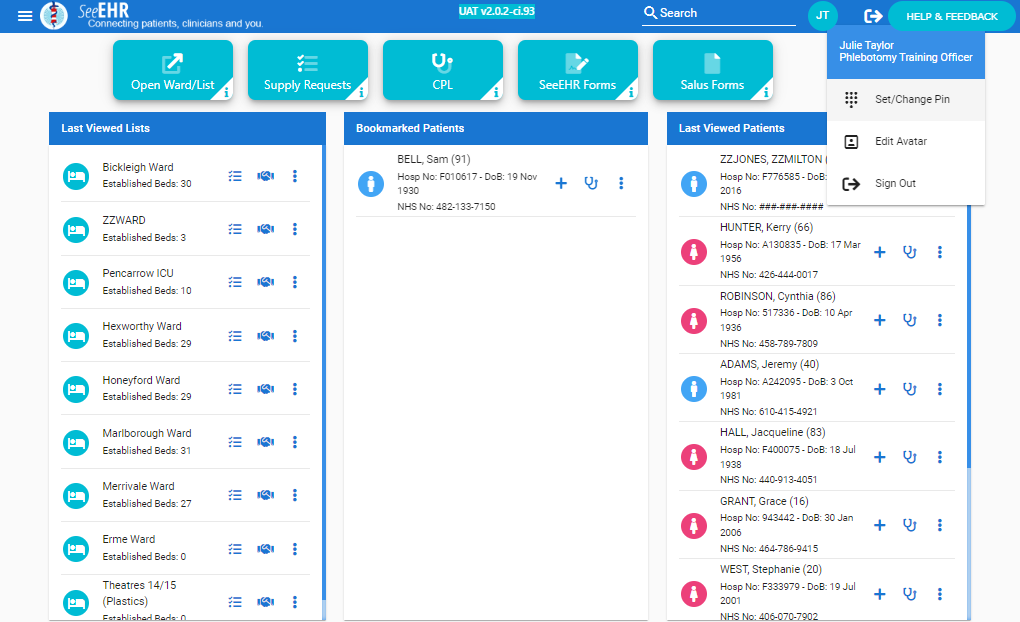Click patient avatar icon for BELL, Sam
The image size is (1020, 622).
click(x=371, y=183)
